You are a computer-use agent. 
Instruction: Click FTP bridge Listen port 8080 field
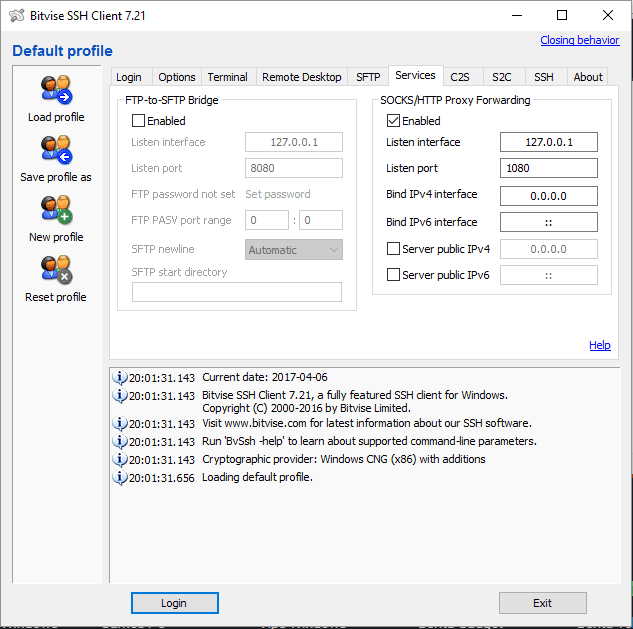point(294,168)
